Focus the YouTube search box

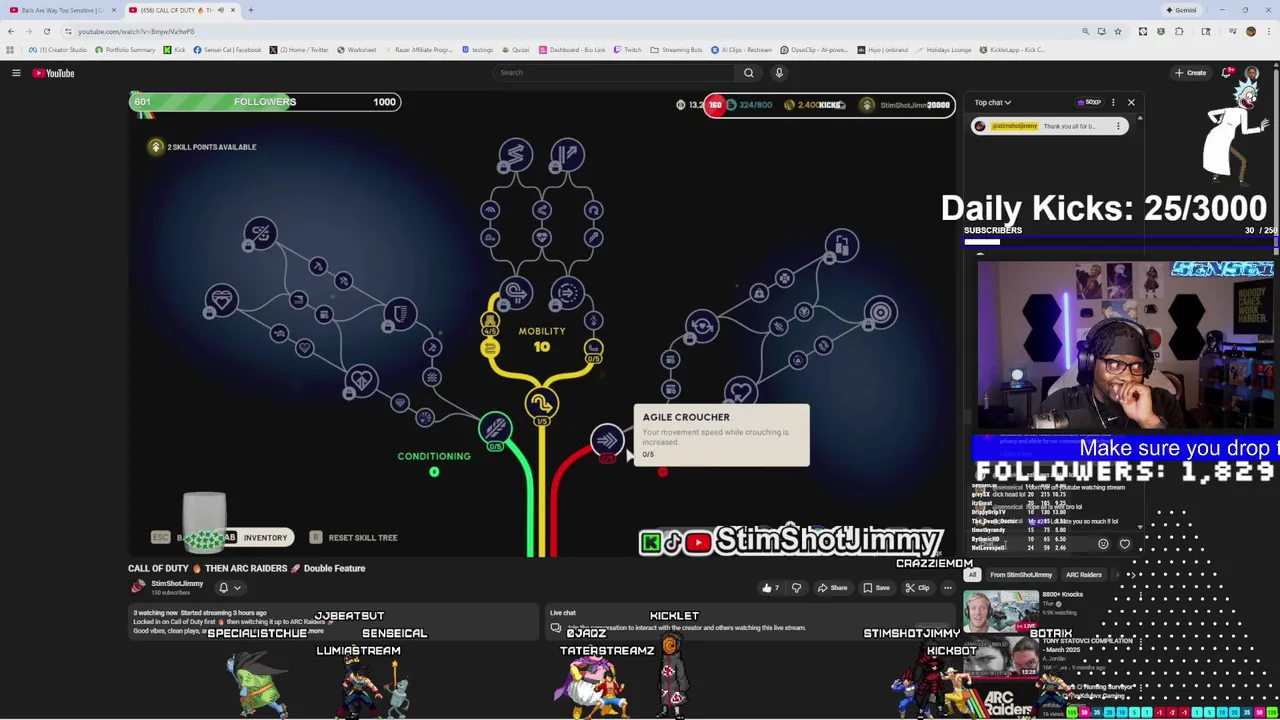(x=615, y=73)
